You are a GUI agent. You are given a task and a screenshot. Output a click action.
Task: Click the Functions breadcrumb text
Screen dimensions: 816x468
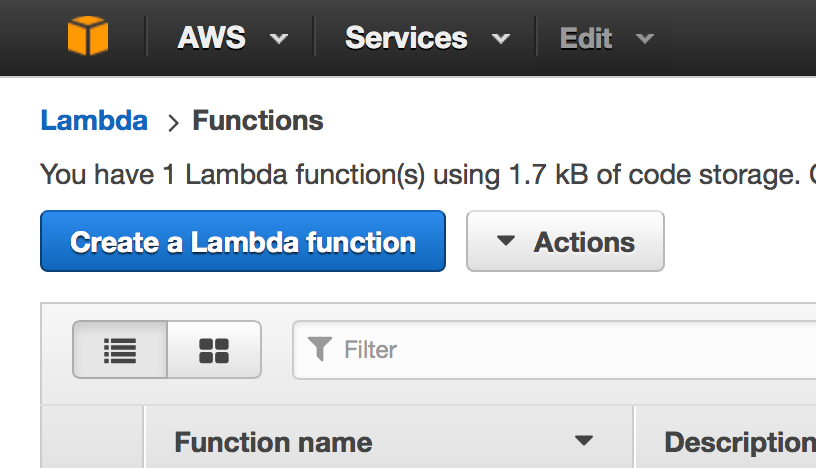click(258, 121)
